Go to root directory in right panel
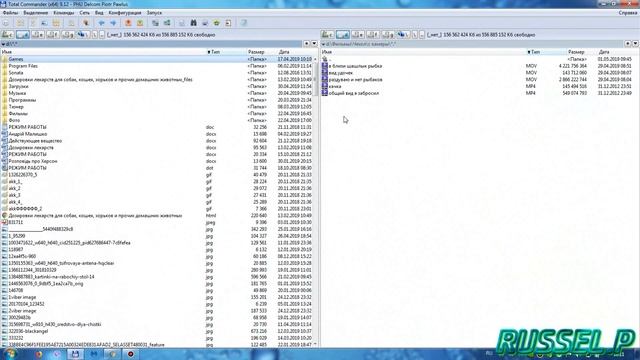The height and width of the screenshot is (360, 640). tap(415, 35)
